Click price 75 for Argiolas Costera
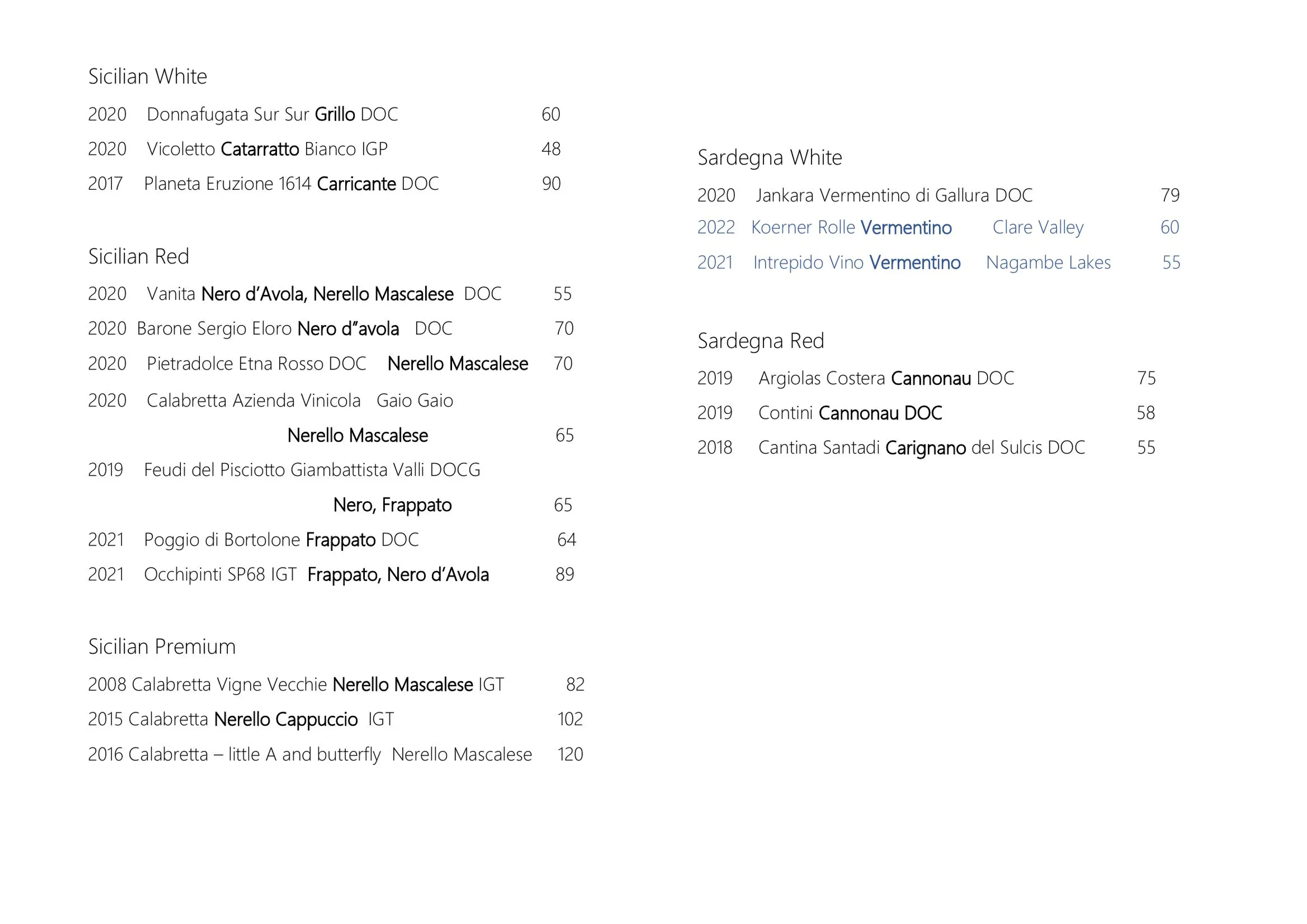The width and height of the screenshot is (1307, 924). pos(1146,378)
